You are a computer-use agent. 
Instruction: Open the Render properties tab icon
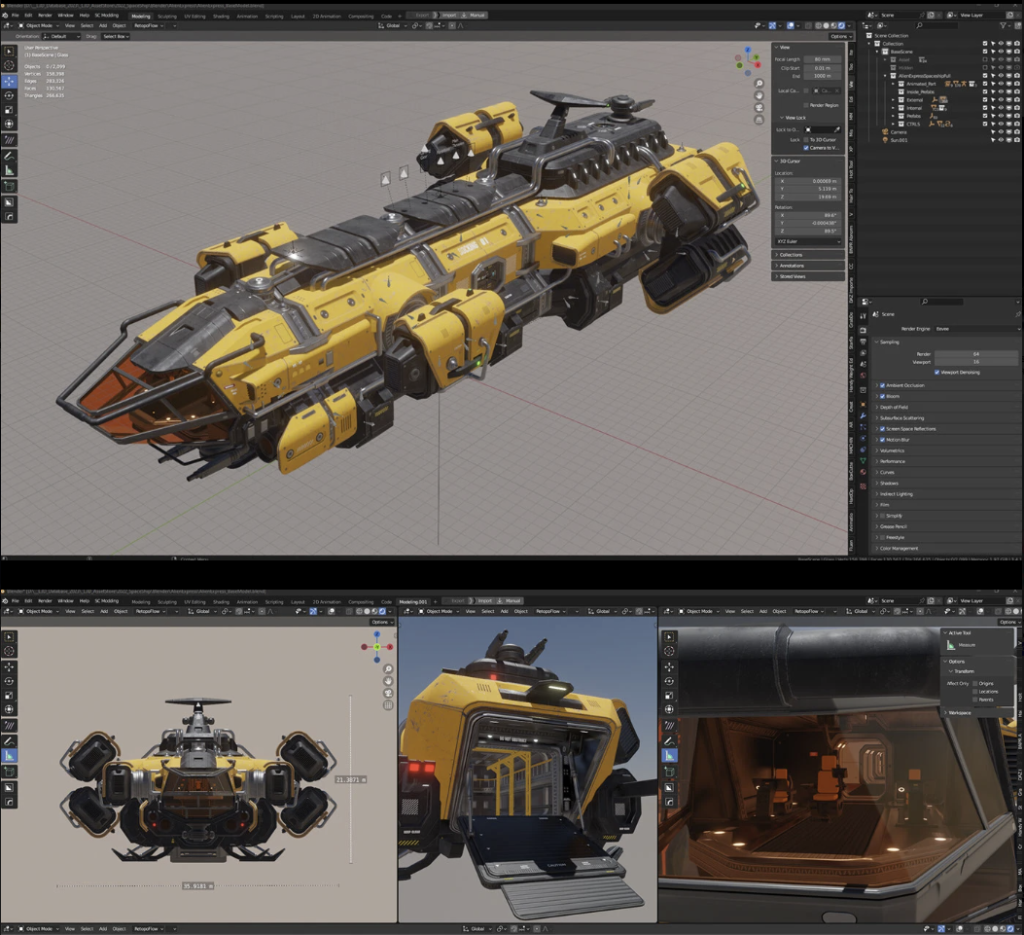pos(863,330)
